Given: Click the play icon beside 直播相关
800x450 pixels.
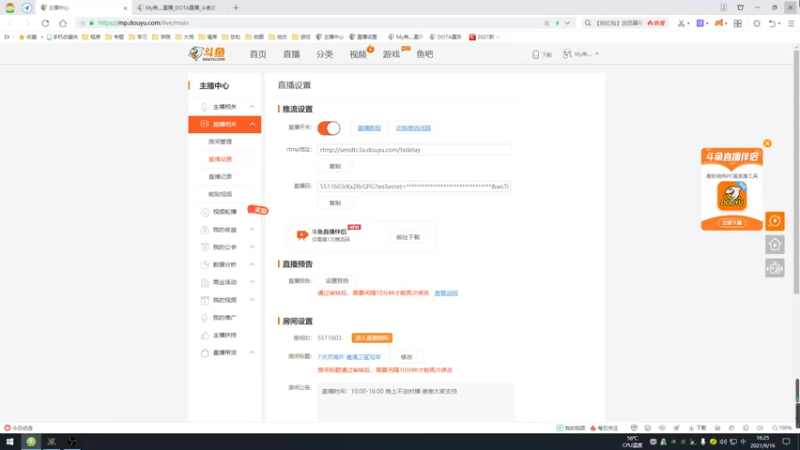Looking at the screenshot, I should pos(204,124).
